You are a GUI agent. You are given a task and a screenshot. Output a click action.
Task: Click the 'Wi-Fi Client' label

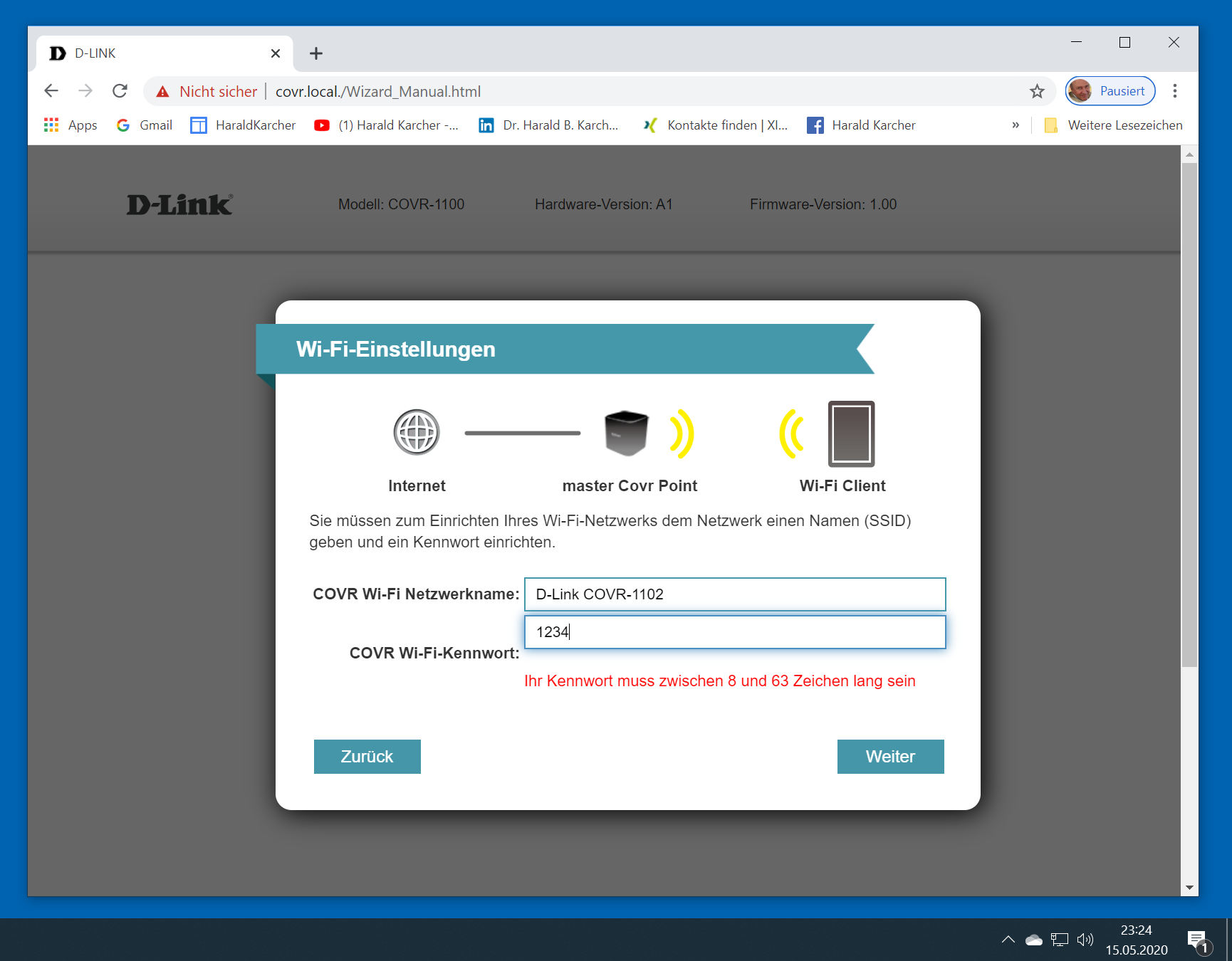click(842, 486)
